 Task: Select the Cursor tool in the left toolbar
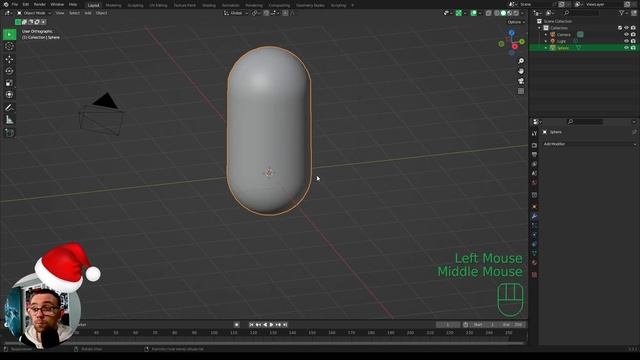click(x=9, y=47)
